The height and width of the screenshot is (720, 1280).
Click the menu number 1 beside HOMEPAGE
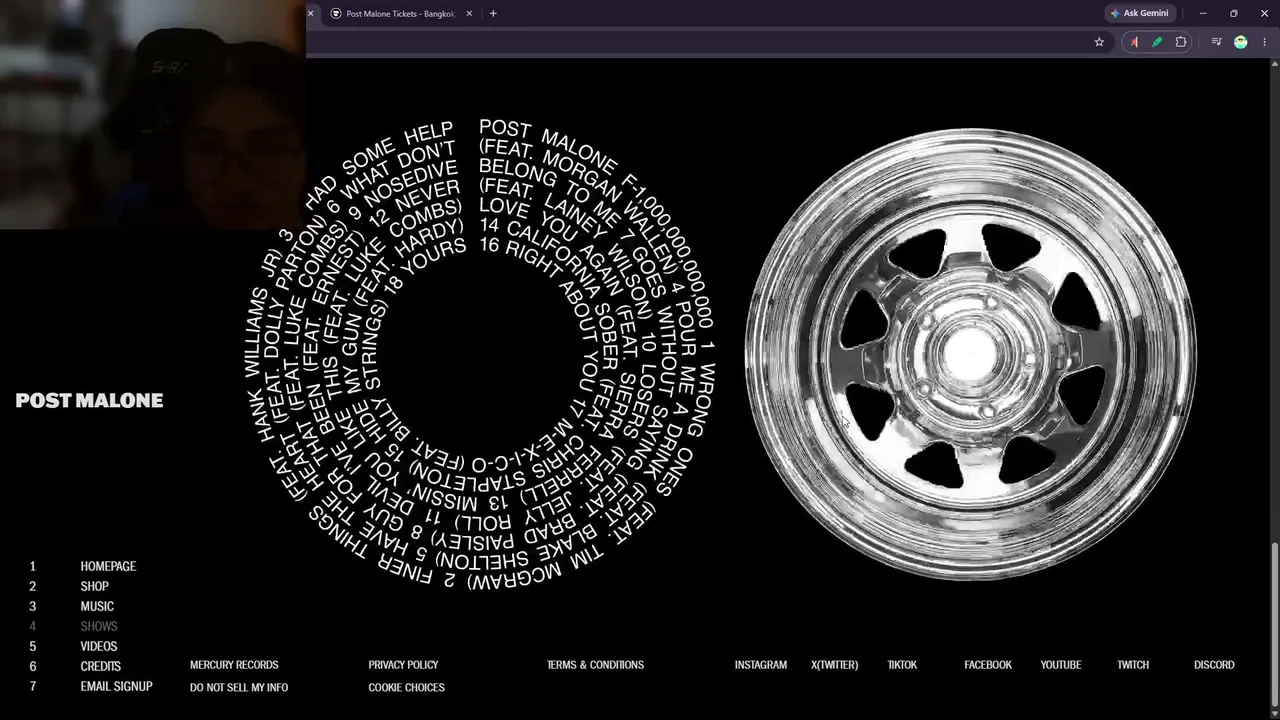point(32,566)
